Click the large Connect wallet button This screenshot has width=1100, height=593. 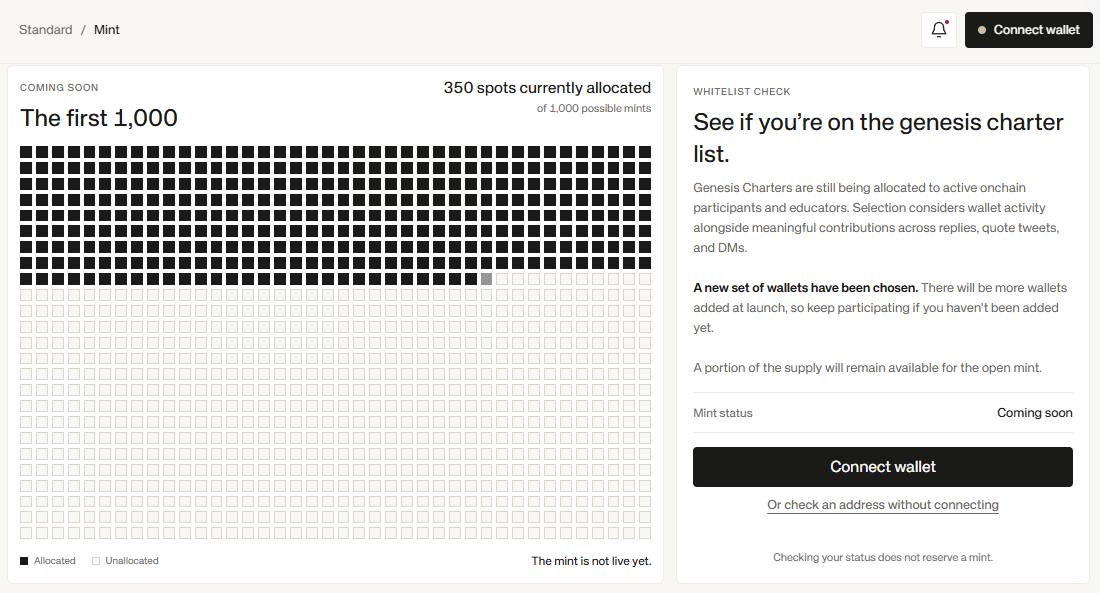click(x=883, y=467)
